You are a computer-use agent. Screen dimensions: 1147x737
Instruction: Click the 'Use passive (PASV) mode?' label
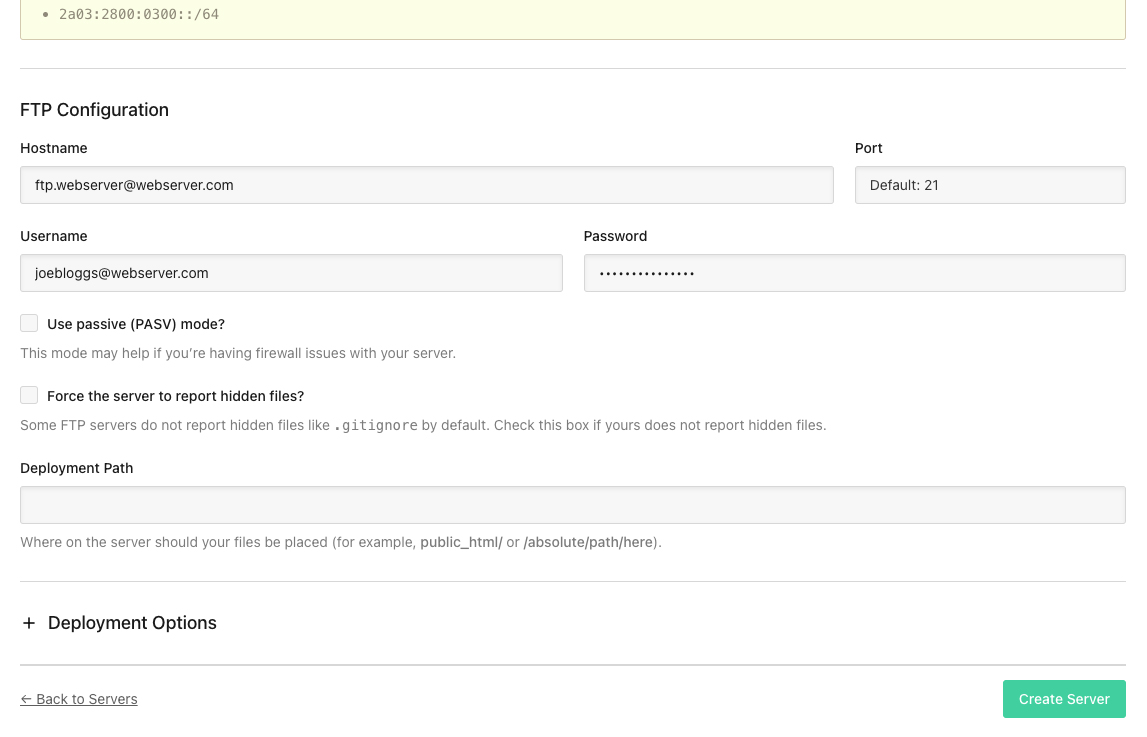136,324
